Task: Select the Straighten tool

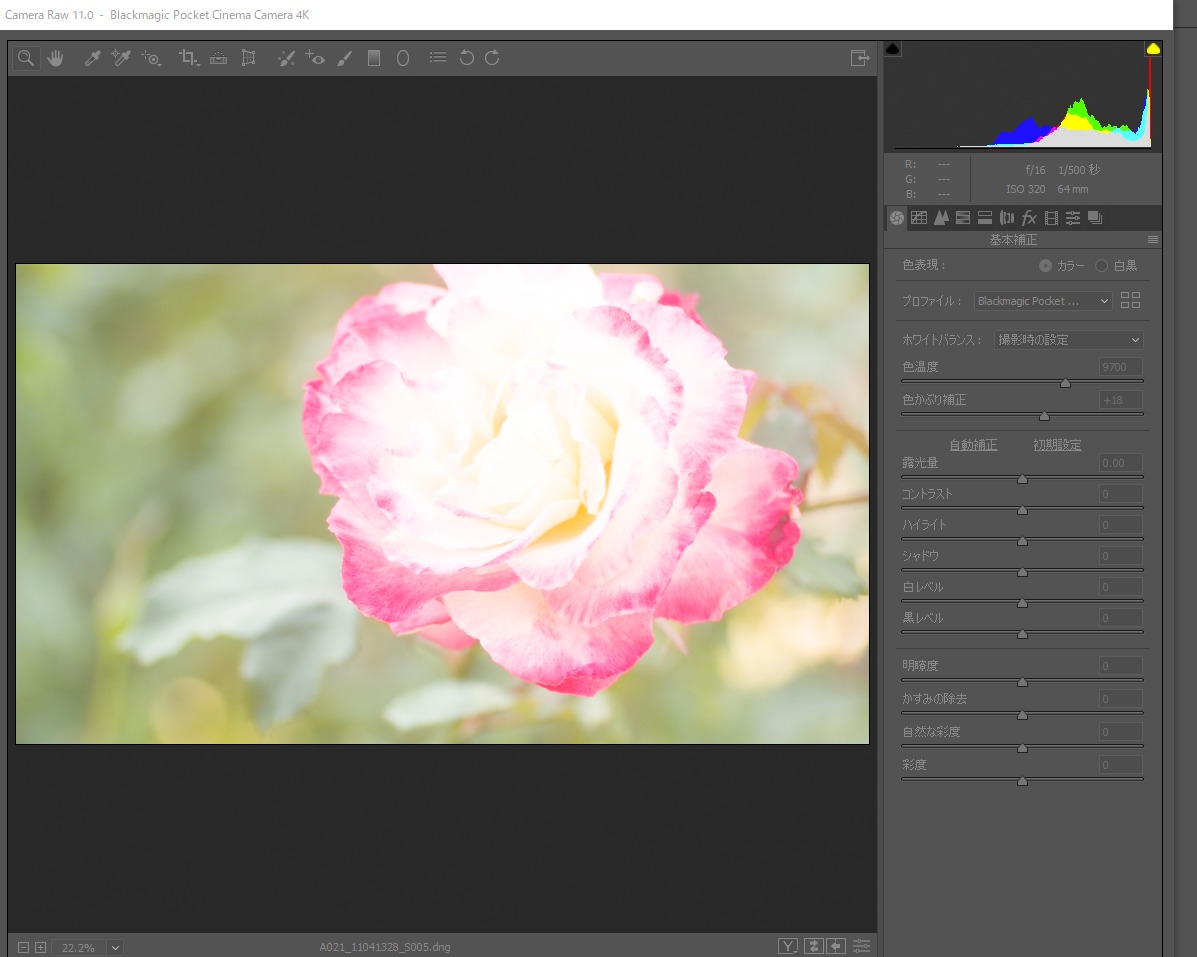Action: tap(218, 58)
